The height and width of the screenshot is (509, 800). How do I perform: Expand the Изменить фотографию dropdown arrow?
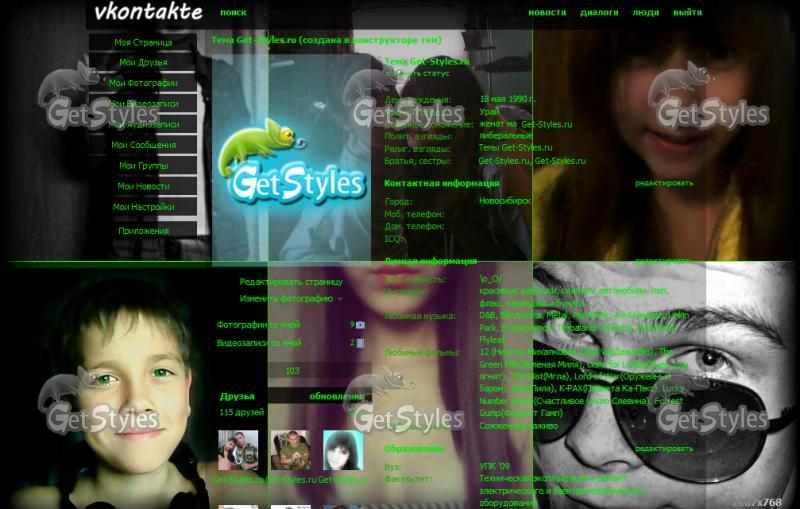pos(340,299)
